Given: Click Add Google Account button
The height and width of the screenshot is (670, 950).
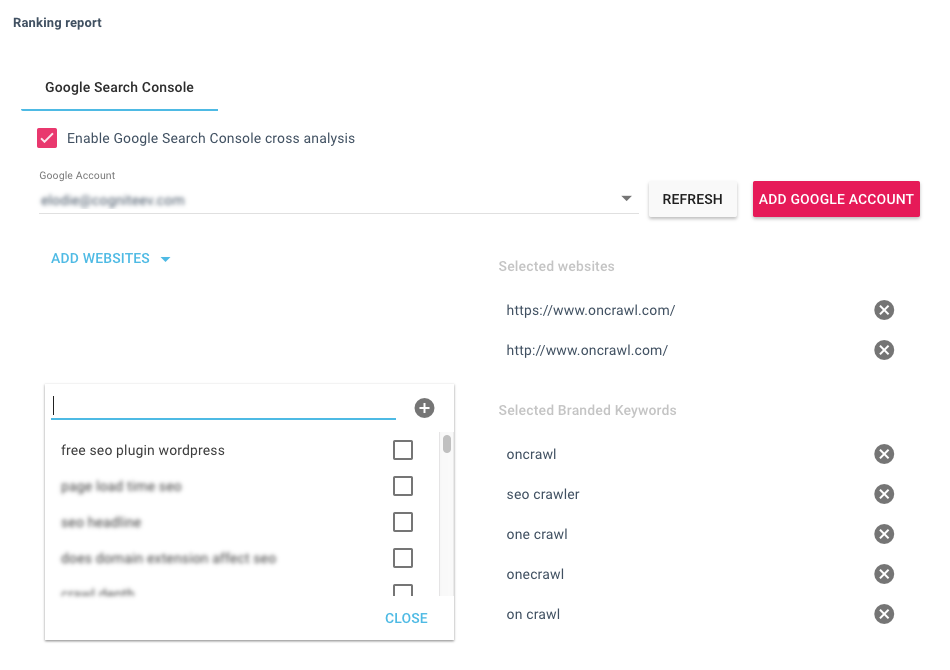Looking at the screenshot, I should pyautogui.click(x=836, y=199).
